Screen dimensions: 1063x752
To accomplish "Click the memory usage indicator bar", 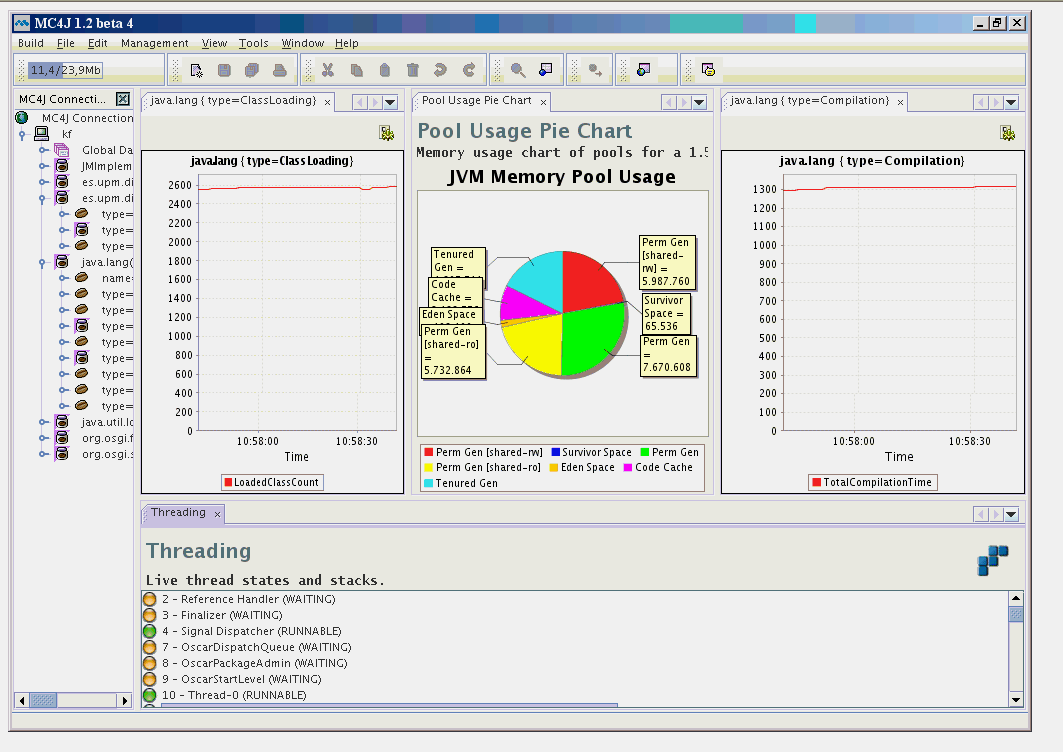I will [65, 70].
